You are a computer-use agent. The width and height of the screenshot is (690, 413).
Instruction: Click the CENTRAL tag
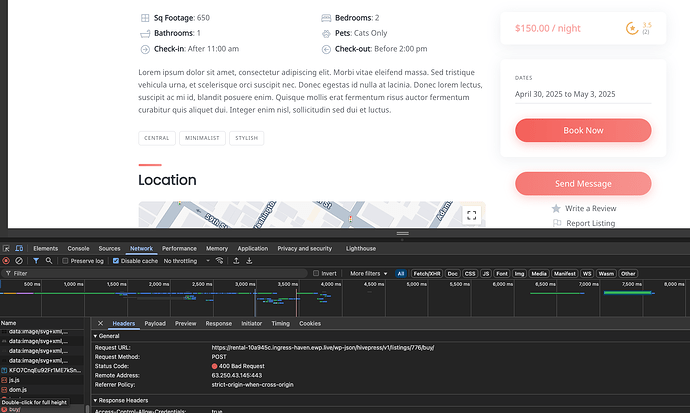(157, 138)
